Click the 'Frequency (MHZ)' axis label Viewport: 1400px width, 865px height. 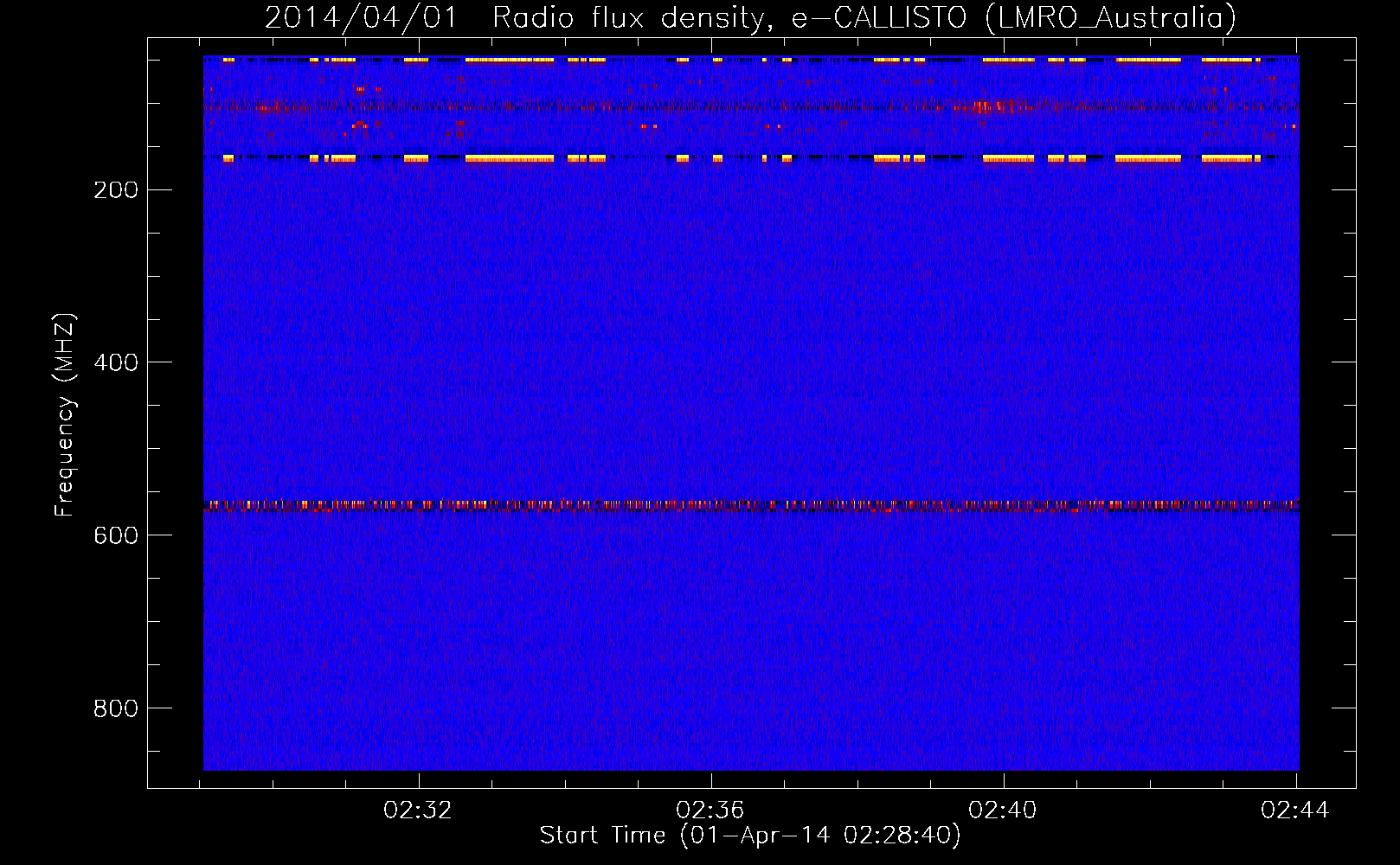pyautogui.click(x=65, y=415)
